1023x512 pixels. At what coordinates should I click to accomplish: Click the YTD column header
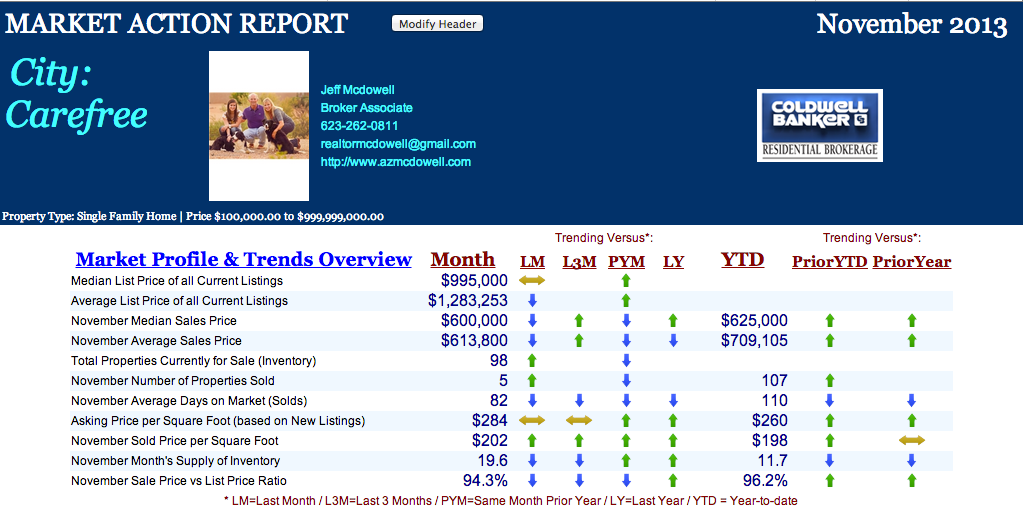pyautogui.click(x=742, y=259)
